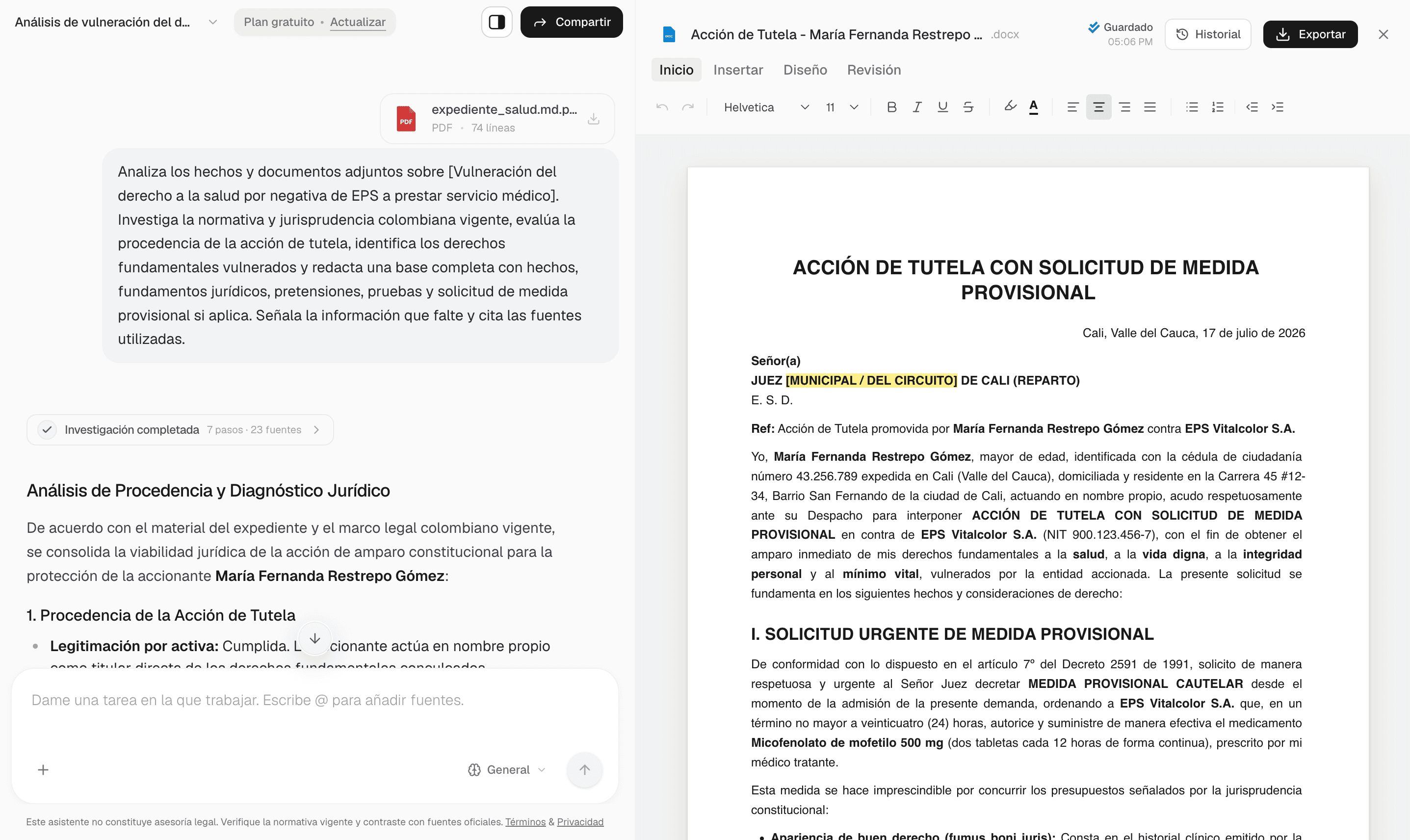
Task: Click Análisis de Procedencia y Diagnóstico Jurídico heading
Action: 208,490
